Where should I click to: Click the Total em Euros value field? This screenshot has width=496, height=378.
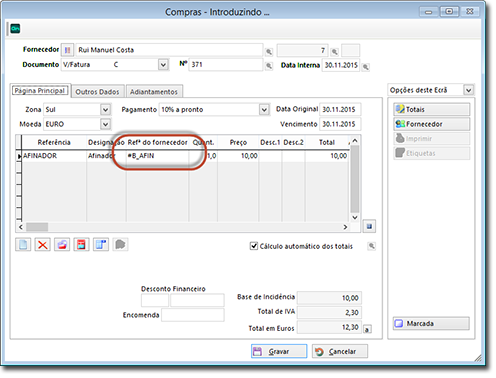tap(329, 327)
